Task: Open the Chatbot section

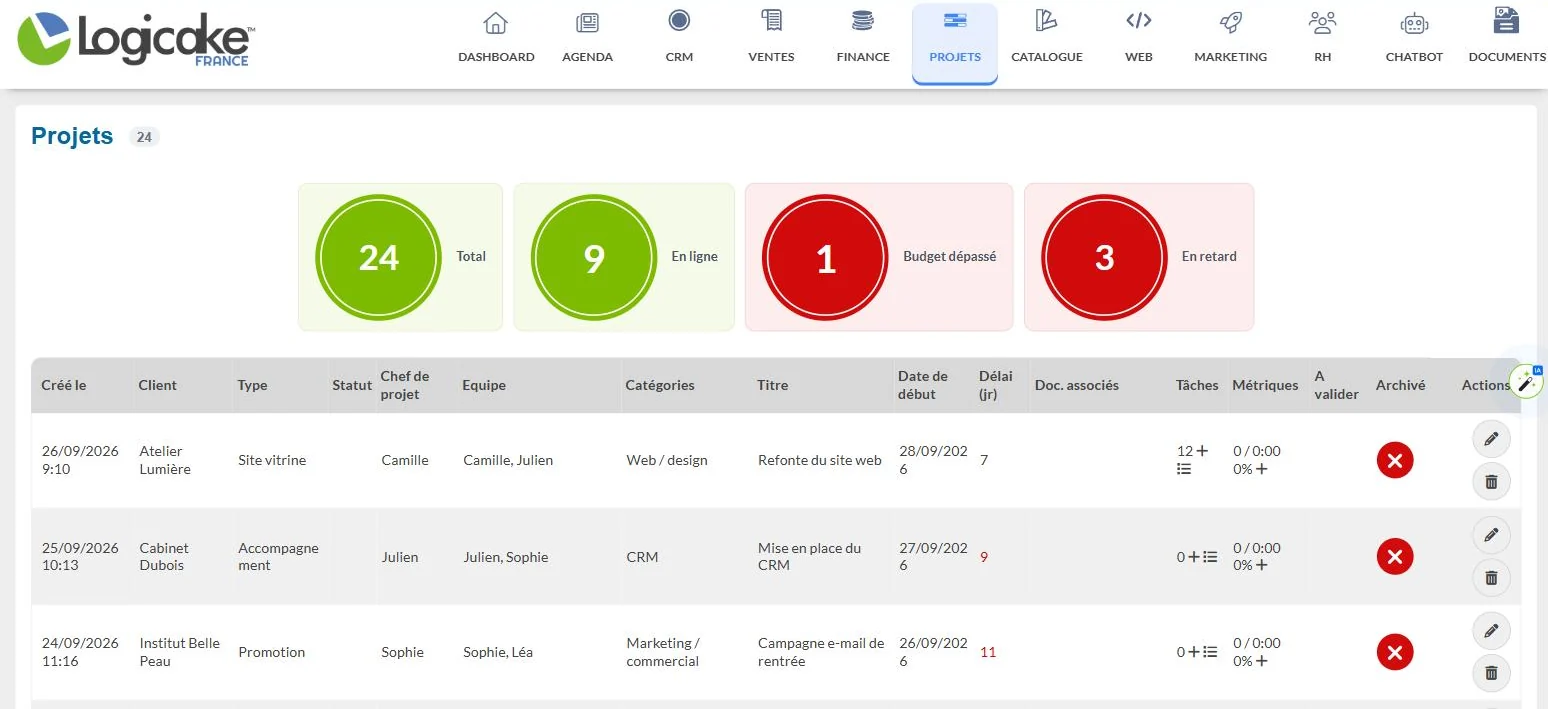Action: click(1414, 39)
